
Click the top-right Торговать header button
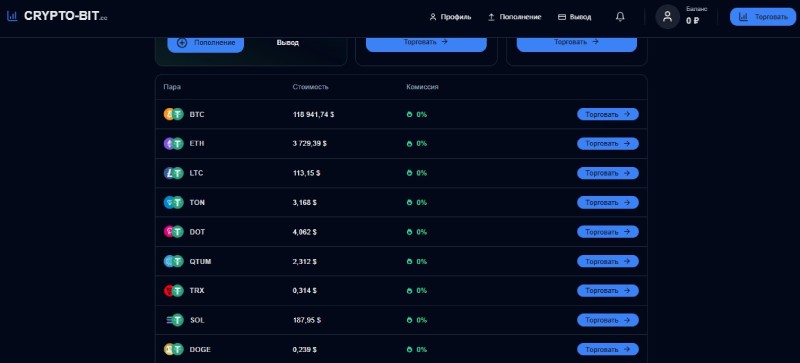click(763, 17)
